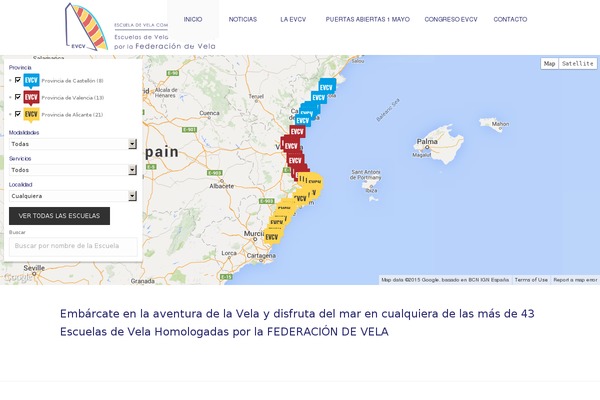The height and width of the screenshot is (400, 600).
Task: Click VER TODAS LAS ESCUELAS button
Action: (59, 216)
